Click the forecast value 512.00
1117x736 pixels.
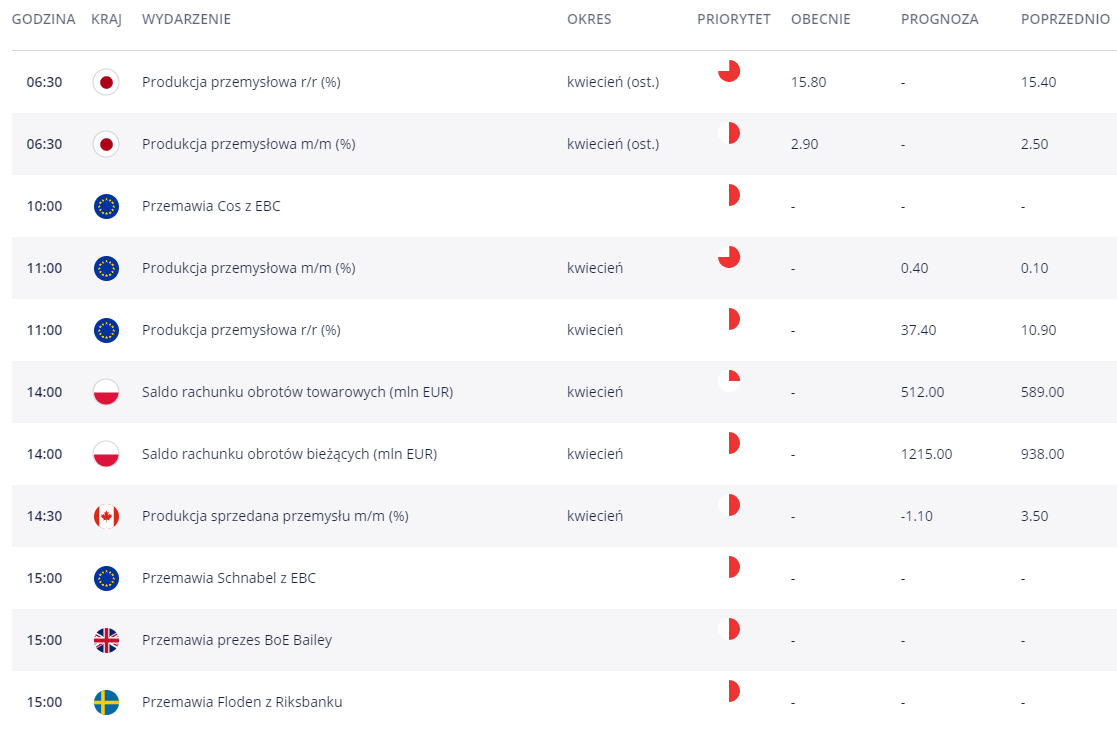click(923, 392)
